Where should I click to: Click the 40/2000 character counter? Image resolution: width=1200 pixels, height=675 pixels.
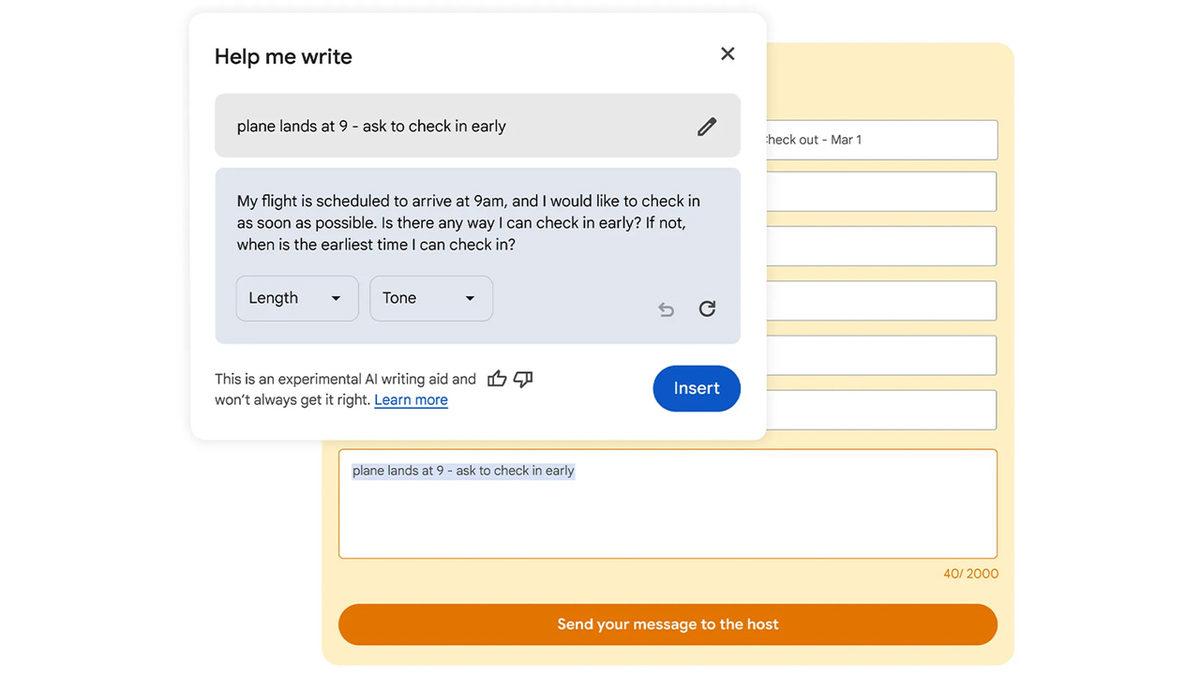[971, 573]
